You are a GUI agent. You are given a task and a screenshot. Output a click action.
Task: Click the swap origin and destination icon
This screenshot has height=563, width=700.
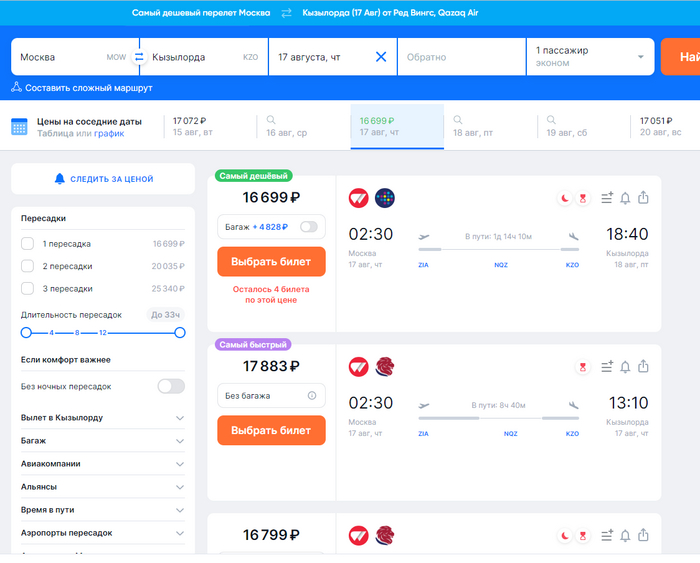[x=139, y=57]
